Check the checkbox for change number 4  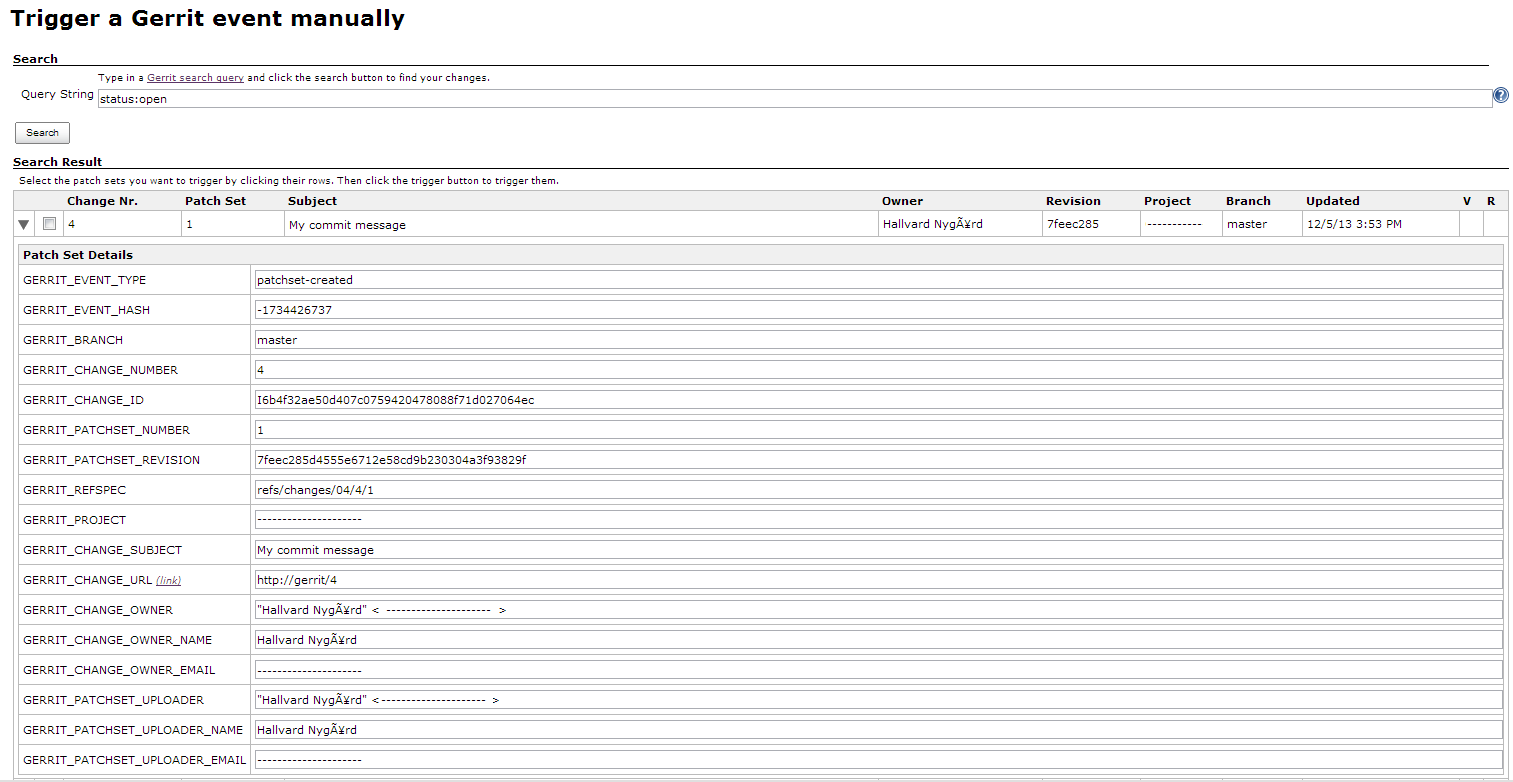coord(49,224)
